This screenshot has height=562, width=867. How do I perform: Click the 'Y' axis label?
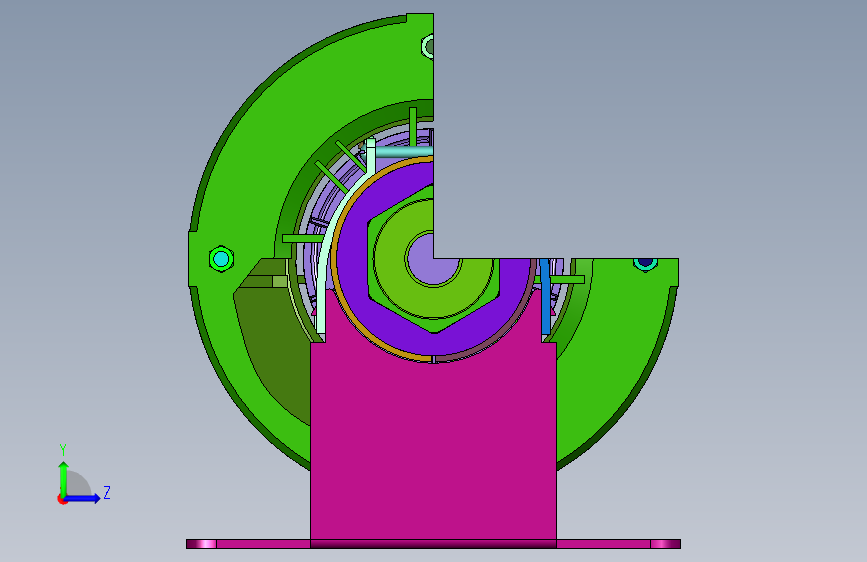pos(63,450)
